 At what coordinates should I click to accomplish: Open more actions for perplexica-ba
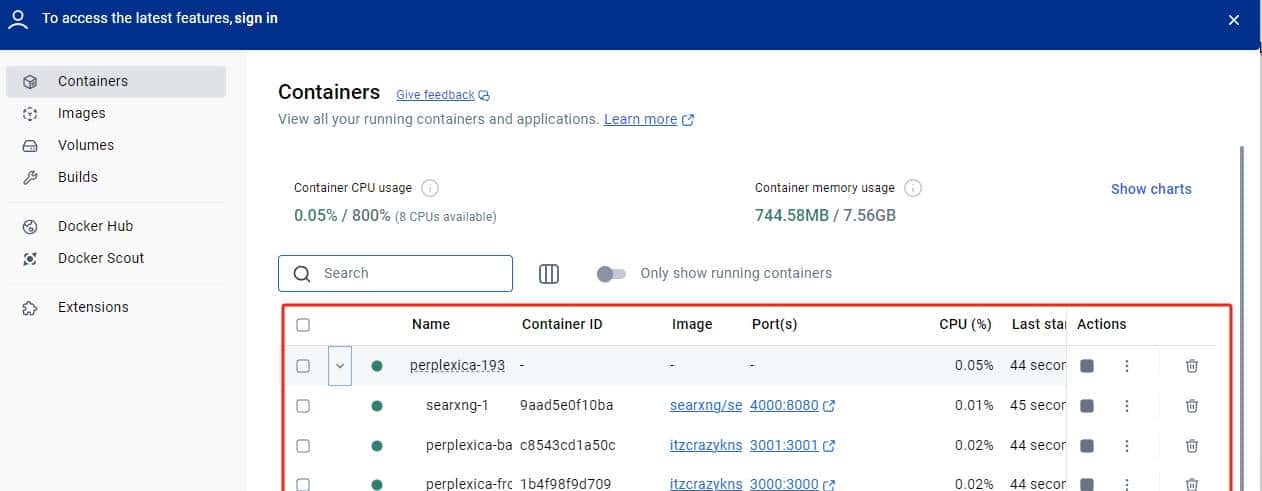[1127, 445]
